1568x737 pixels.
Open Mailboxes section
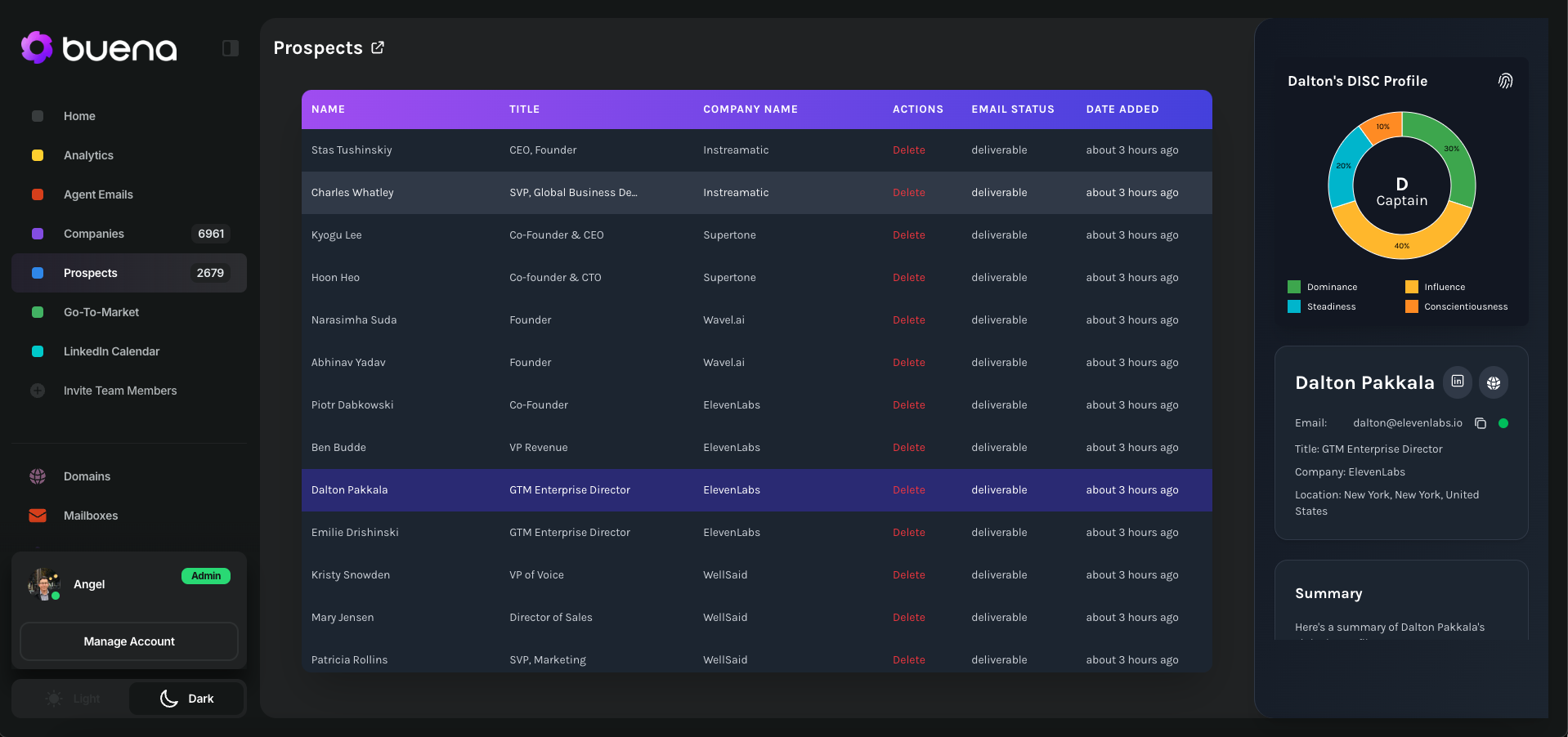point(129,516)
